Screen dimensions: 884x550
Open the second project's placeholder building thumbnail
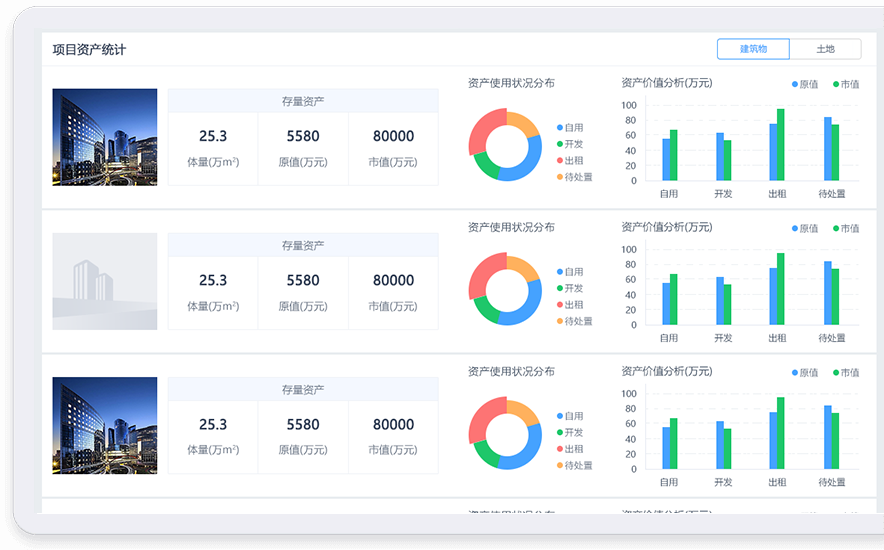click(x=105, y=281)
